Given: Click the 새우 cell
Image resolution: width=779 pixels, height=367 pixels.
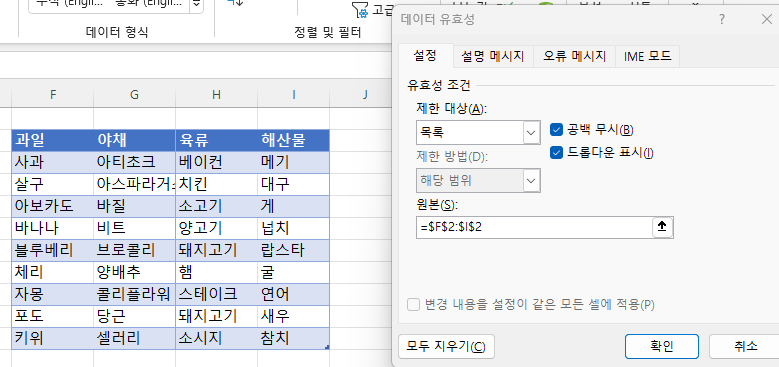Looking at the screenshot, I should (x=294, y=316).
